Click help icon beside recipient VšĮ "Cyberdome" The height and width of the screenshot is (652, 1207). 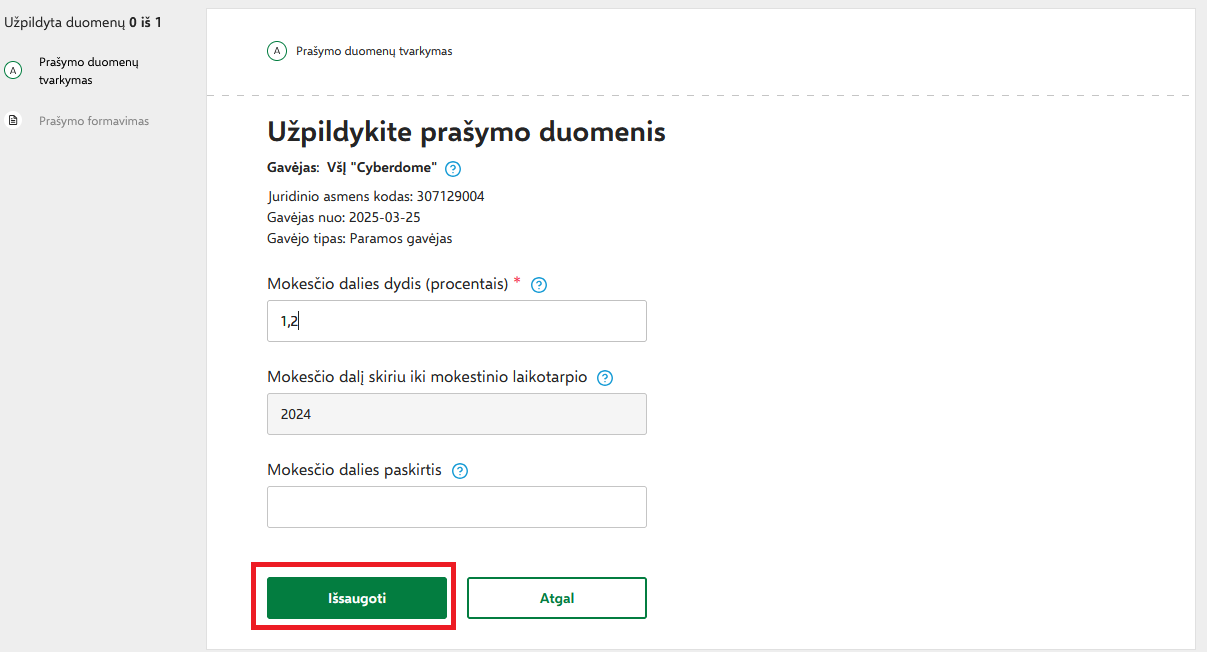pos(453,169)
